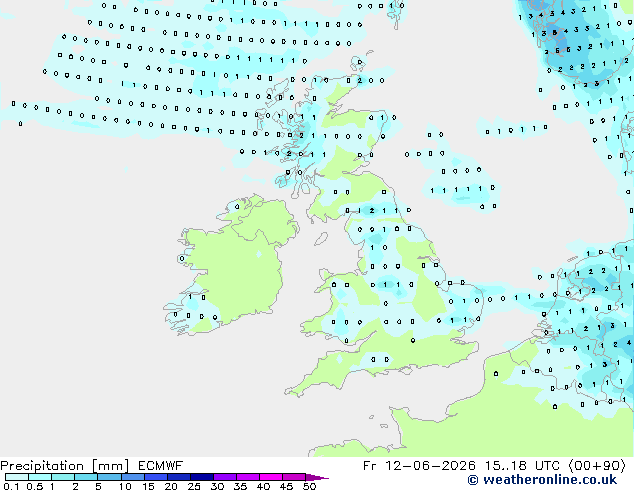This screenshot has height=490, width=634.
Task: Click the '0.5' legend scale label
Action: (x=35, y=486)
